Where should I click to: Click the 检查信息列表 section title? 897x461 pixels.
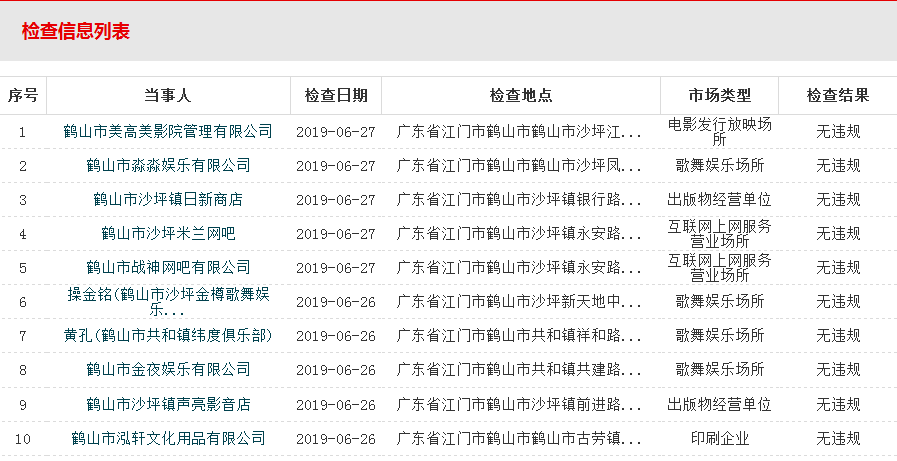pos(76,31)
